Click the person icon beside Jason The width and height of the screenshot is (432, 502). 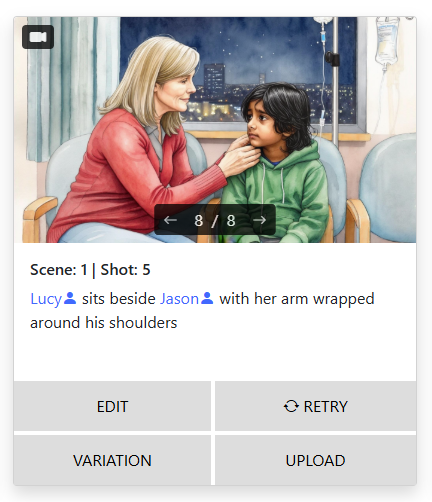207,298
